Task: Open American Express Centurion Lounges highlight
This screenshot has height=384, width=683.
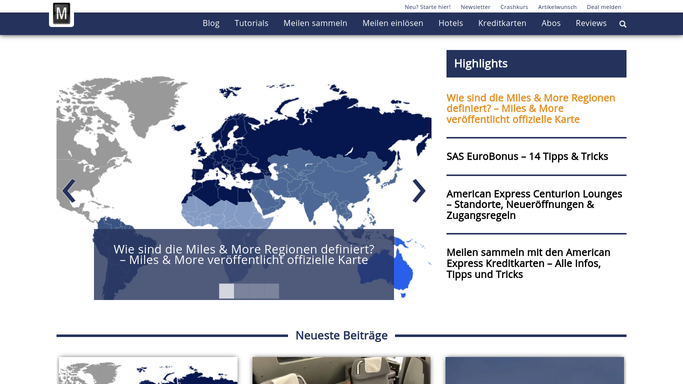Action: (534, 205)
